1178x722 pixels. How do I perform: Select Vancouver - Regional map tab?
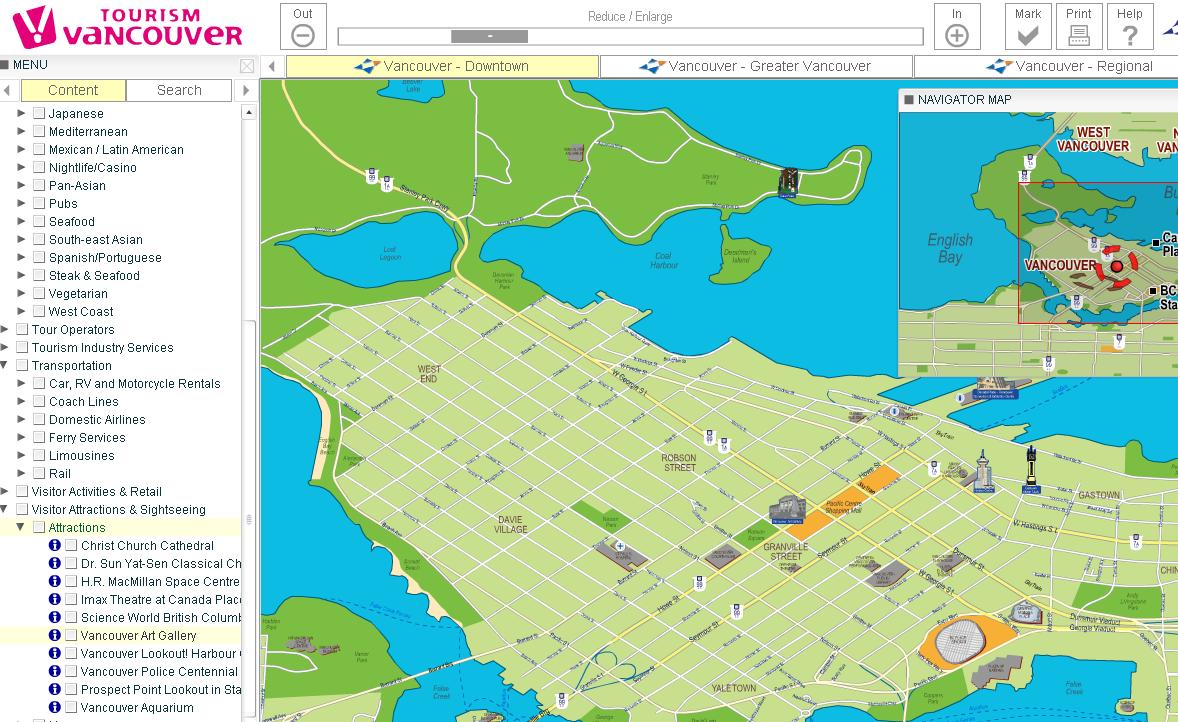coord(1047,66)
